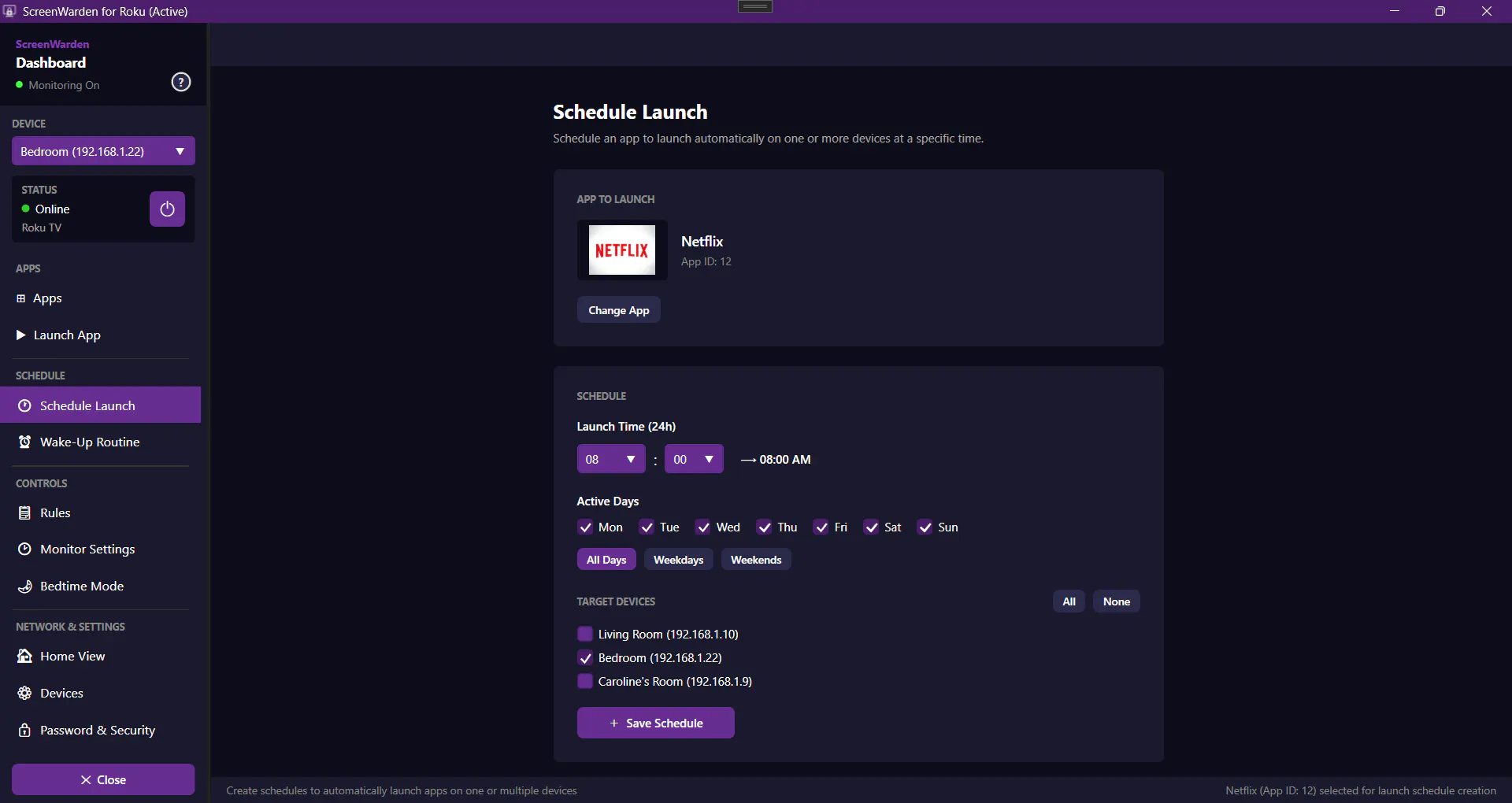This screenshot has height=803, width=1512.
Task: Select the All Days preset
Action: tap(606, 560)
